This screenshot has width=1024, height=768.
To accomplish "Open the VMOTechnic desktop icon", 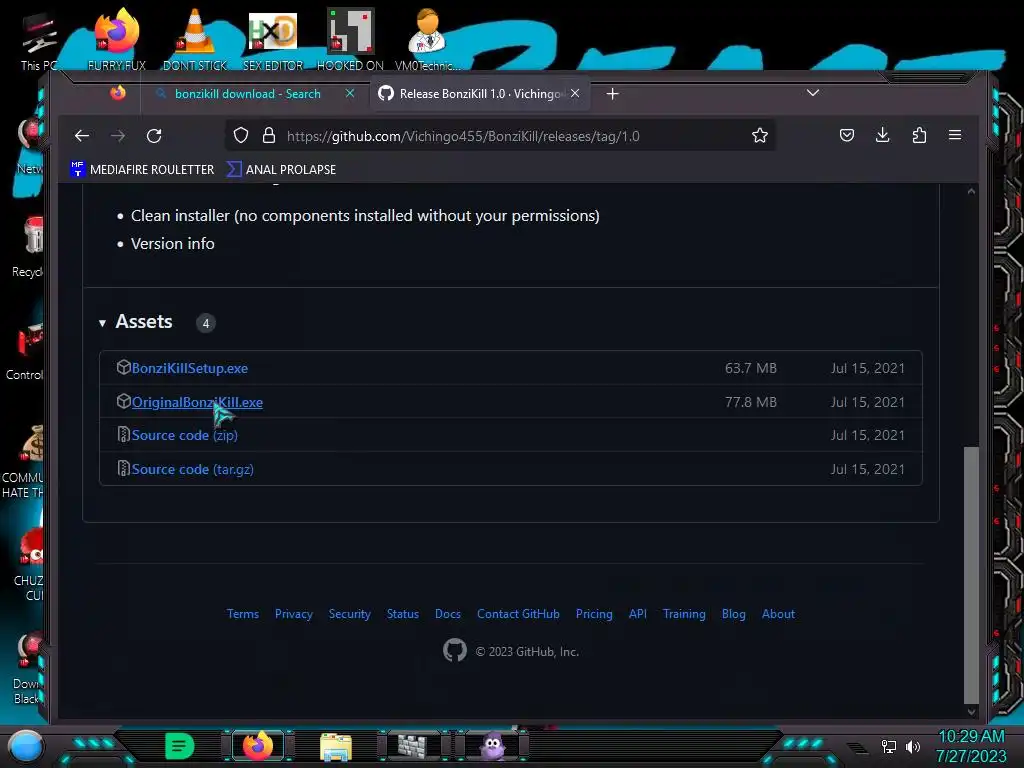I will pos(427,39).
